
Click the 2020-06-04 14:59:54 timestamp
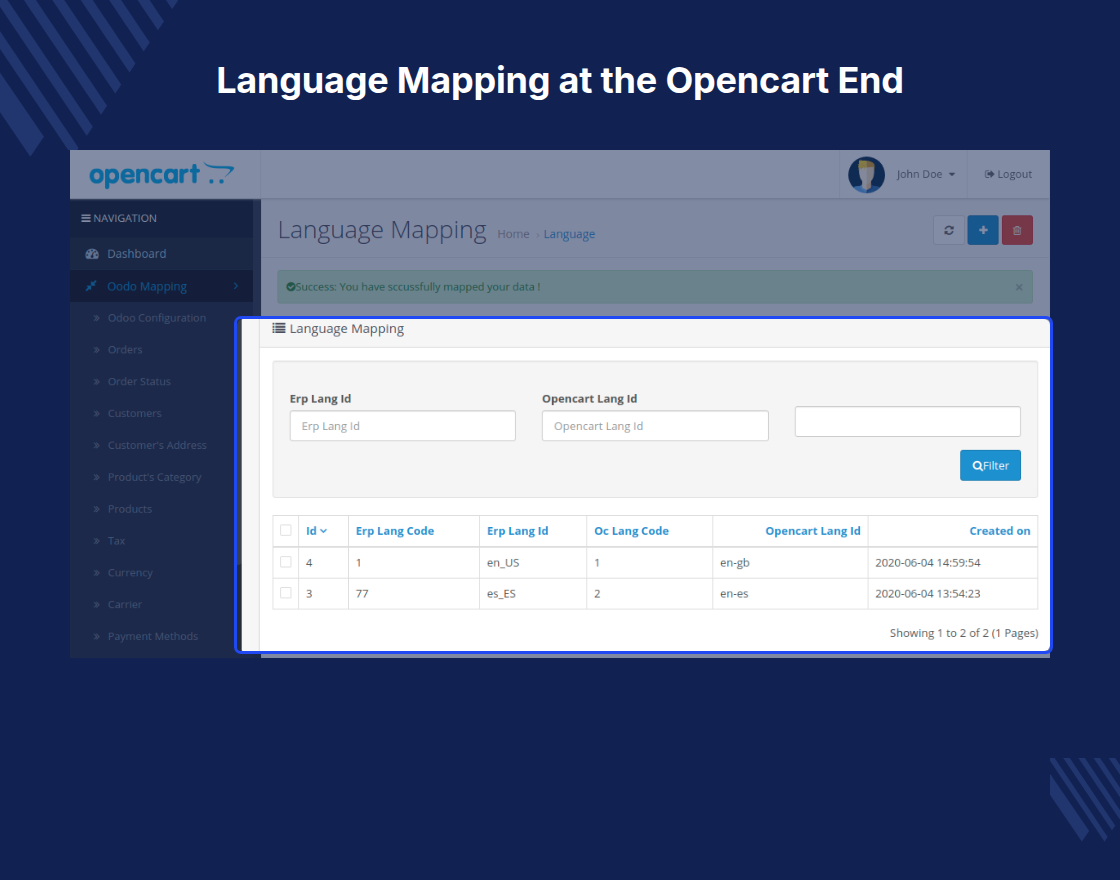coord(928,563)
